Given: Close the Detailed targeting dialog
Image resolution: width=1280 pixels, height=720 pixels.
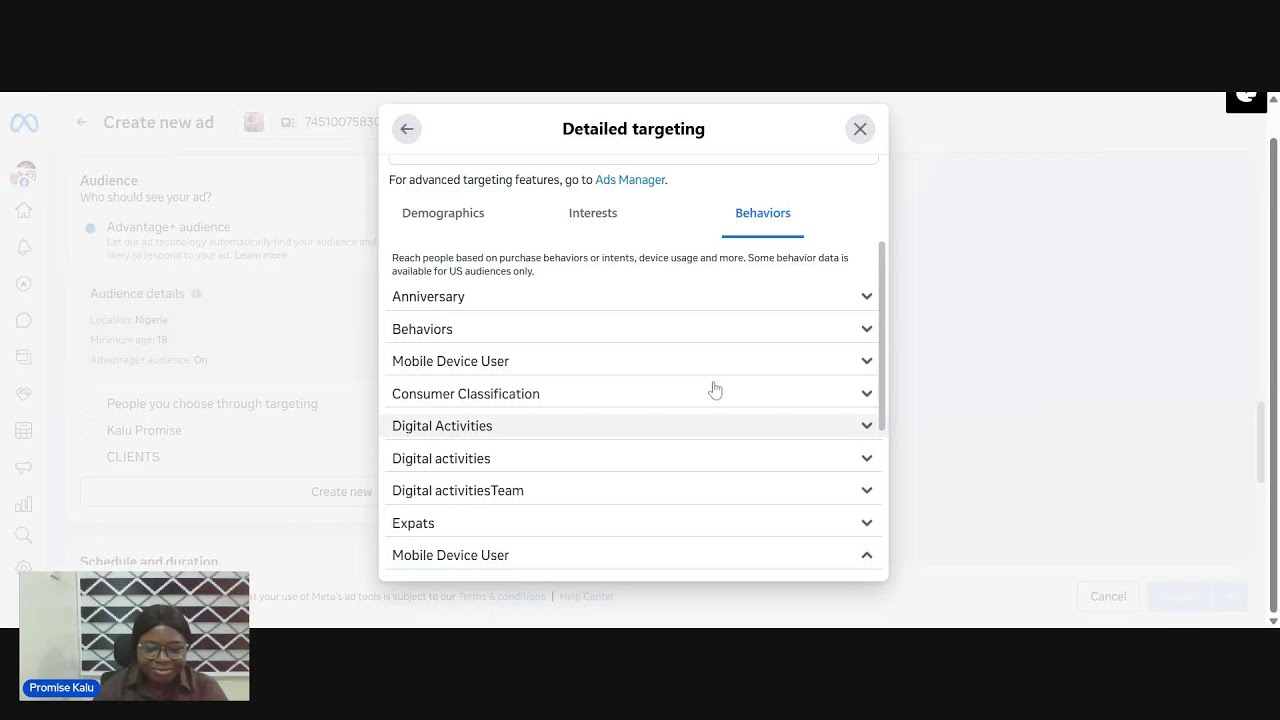Looking at the screenshot, I should pos(860,129).
